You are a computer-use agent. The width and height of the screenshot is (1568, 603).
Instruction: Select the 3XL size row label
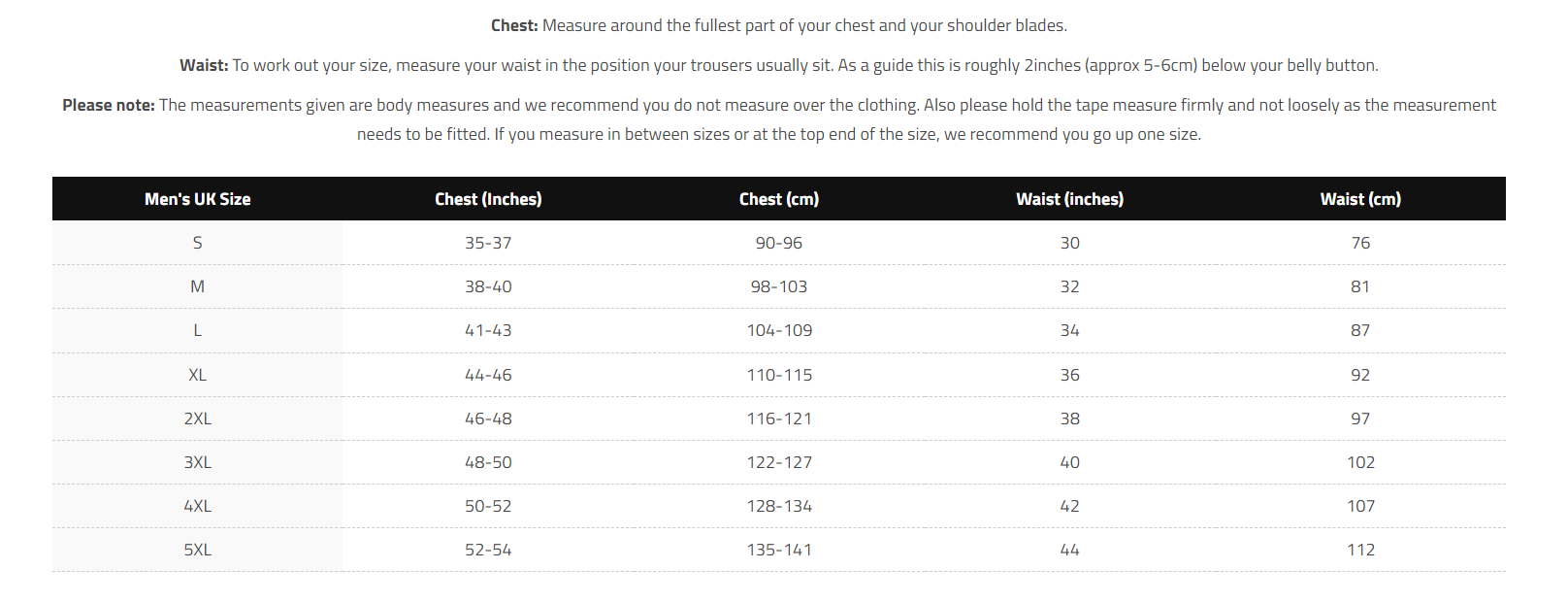pos(197,462)
